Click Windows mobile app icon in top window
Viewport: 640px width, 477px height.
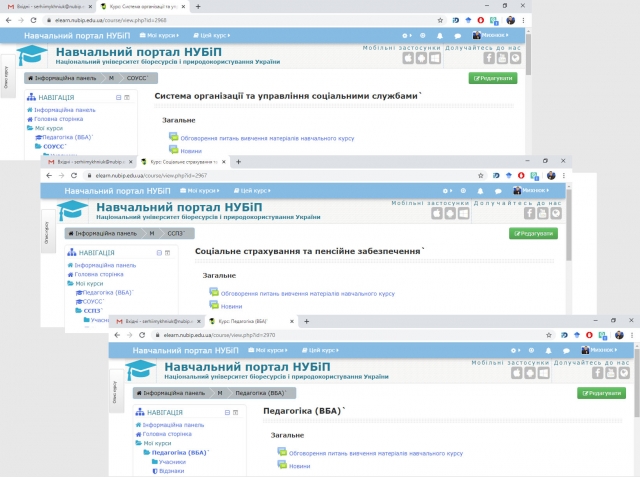tap(435, 58)
